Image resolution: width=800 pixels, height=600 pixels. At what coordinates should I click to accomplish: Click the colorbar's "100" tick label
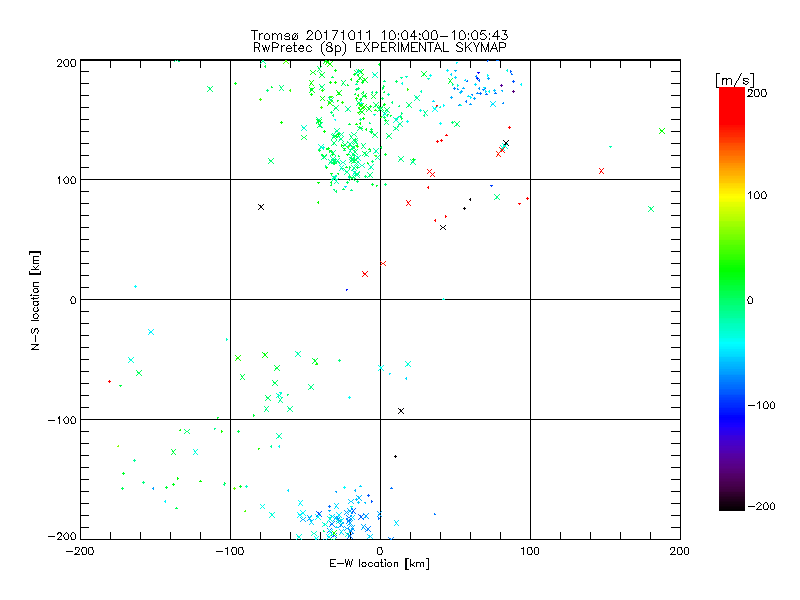tap(758, 195)
